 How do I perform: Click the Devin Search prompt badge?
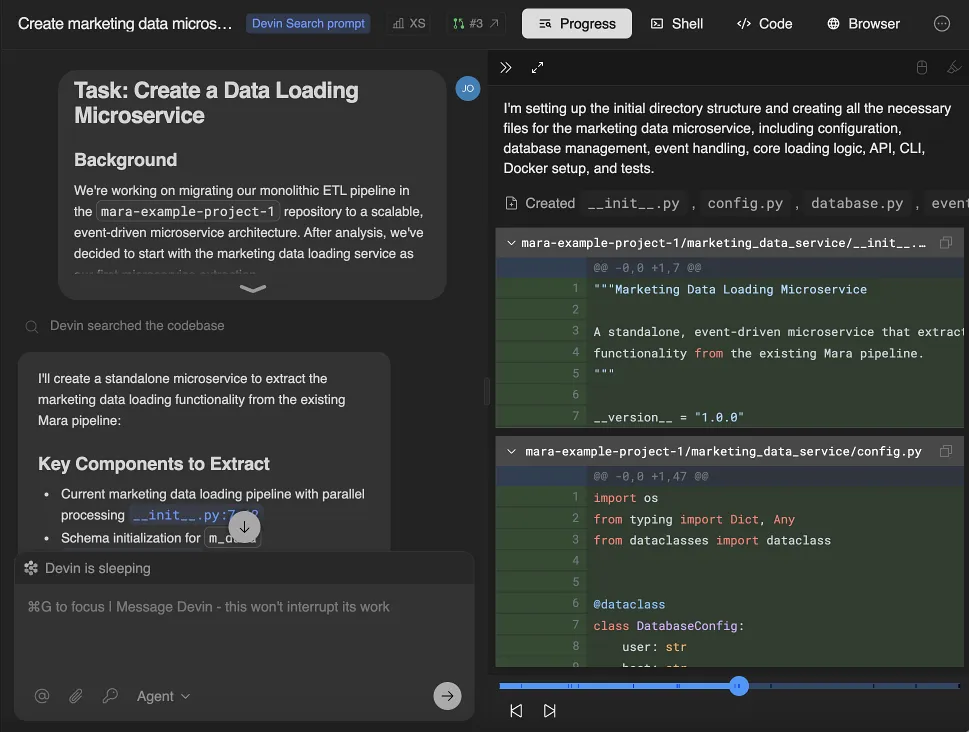[x=308, y=23]
